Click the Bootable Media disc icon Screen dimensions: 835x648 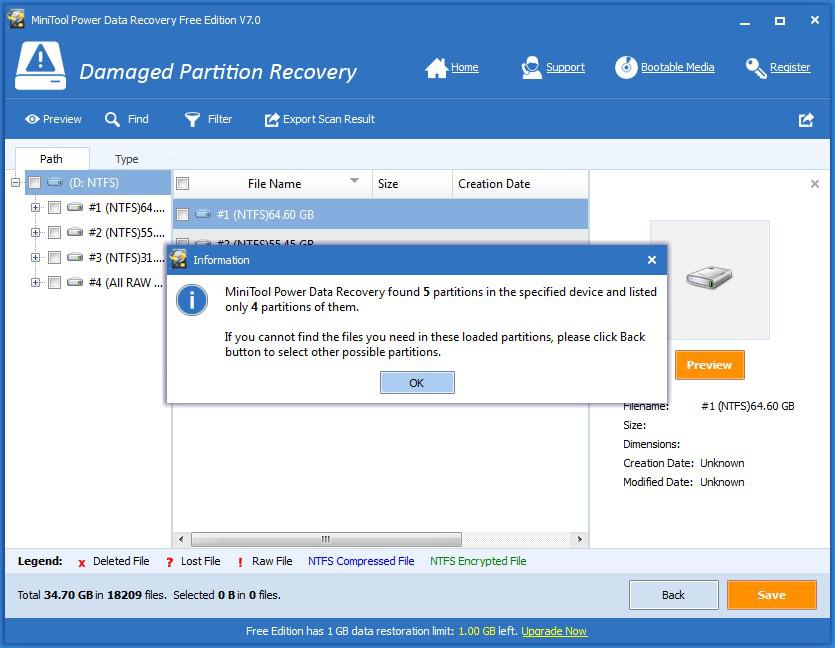tap(626, 68)
